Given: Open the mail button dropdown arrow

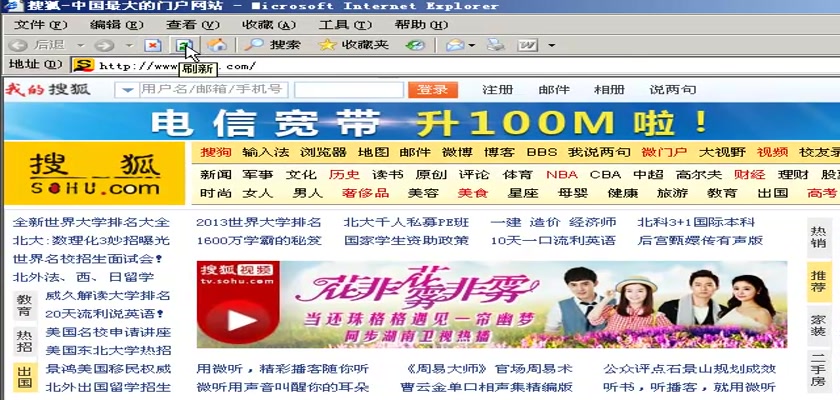Looking at the screenshot, I should (471, 46).
